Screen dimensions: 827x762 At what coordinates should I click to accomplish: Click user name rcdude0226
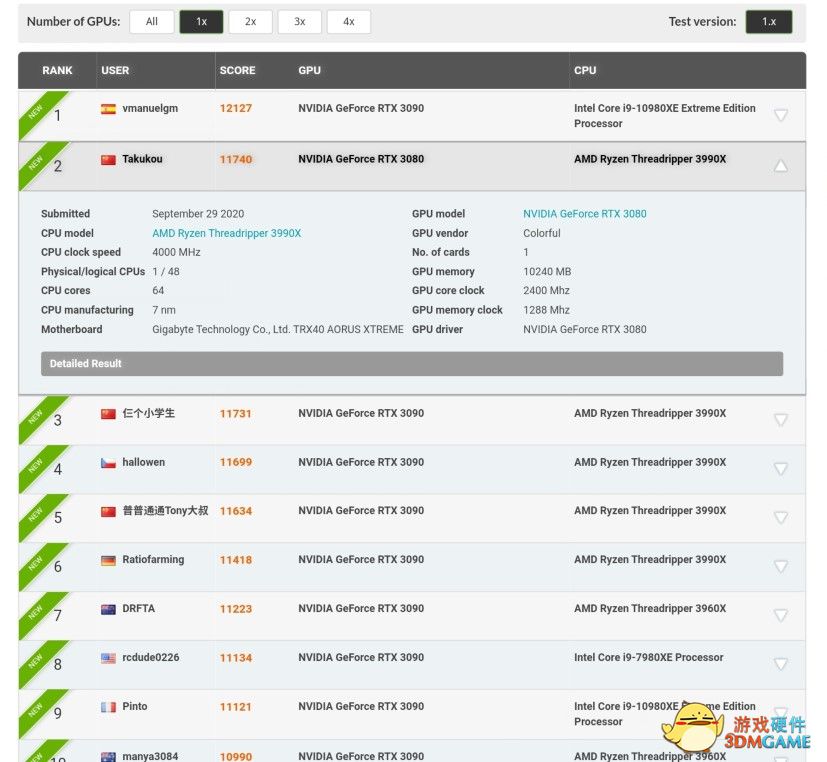(151, 657)
